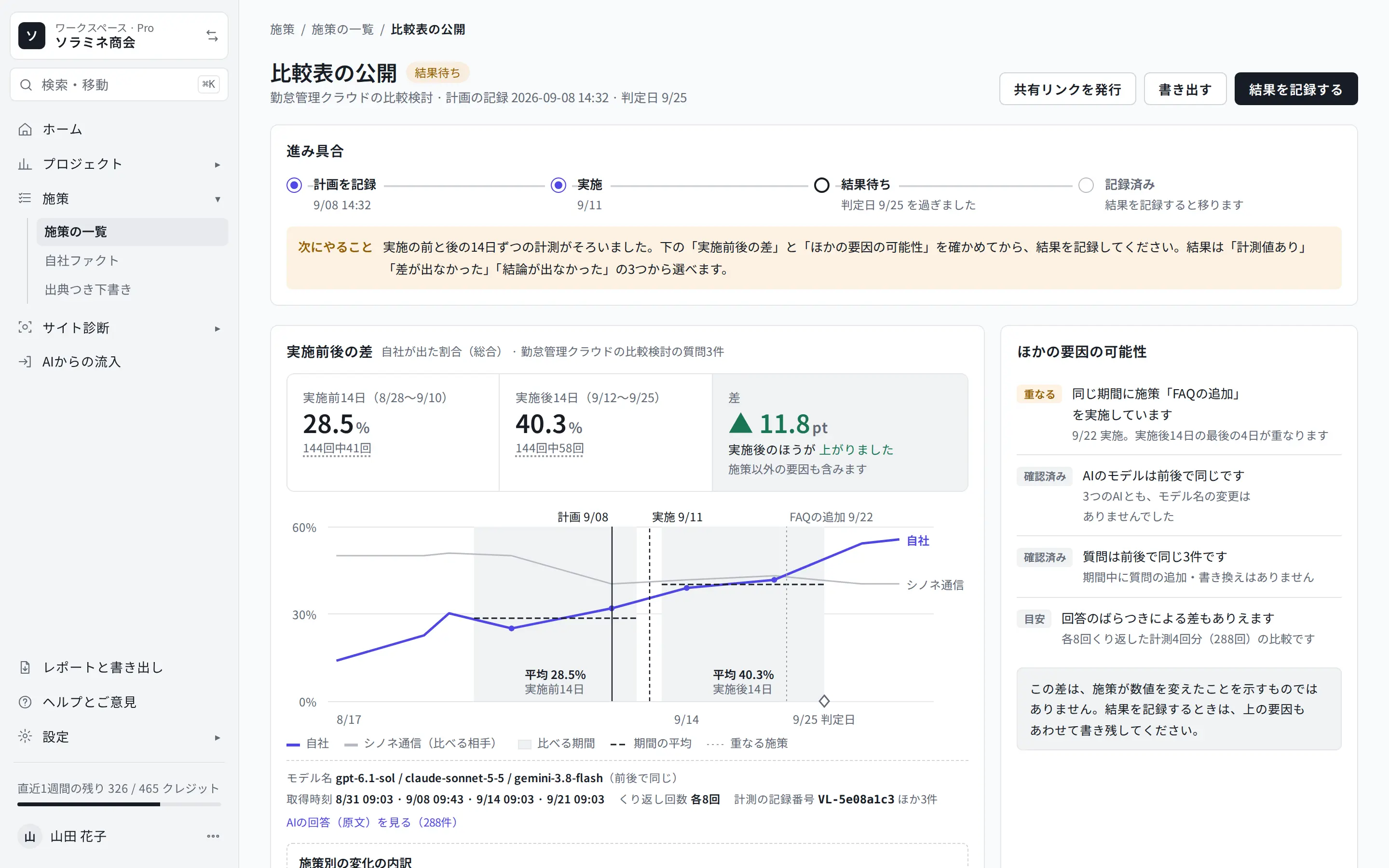Viewport: 1389px width, 868px height.
Task: Click the 平均 28.5% chart label
Action: click(x=555, y=675)
